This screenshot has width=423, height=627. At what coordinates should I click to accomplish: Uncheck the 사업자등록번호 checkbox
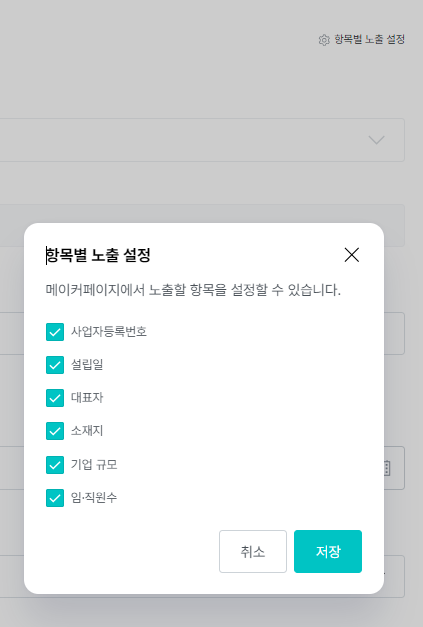pyautogui.click(x=55, y=332)
